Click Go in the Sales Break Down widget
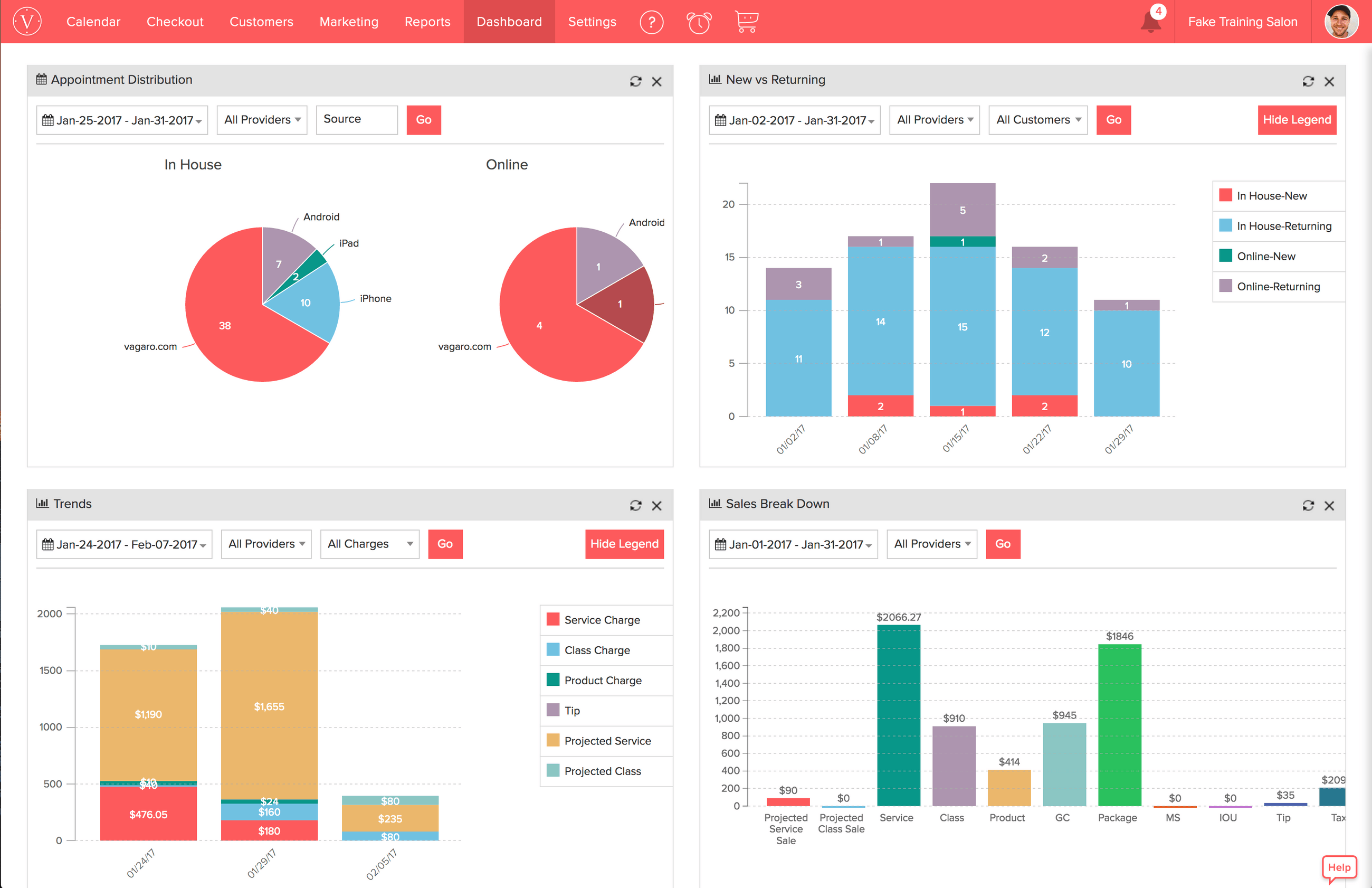This screenshot has width=1372, height=888. click(x=1003, y=544)
